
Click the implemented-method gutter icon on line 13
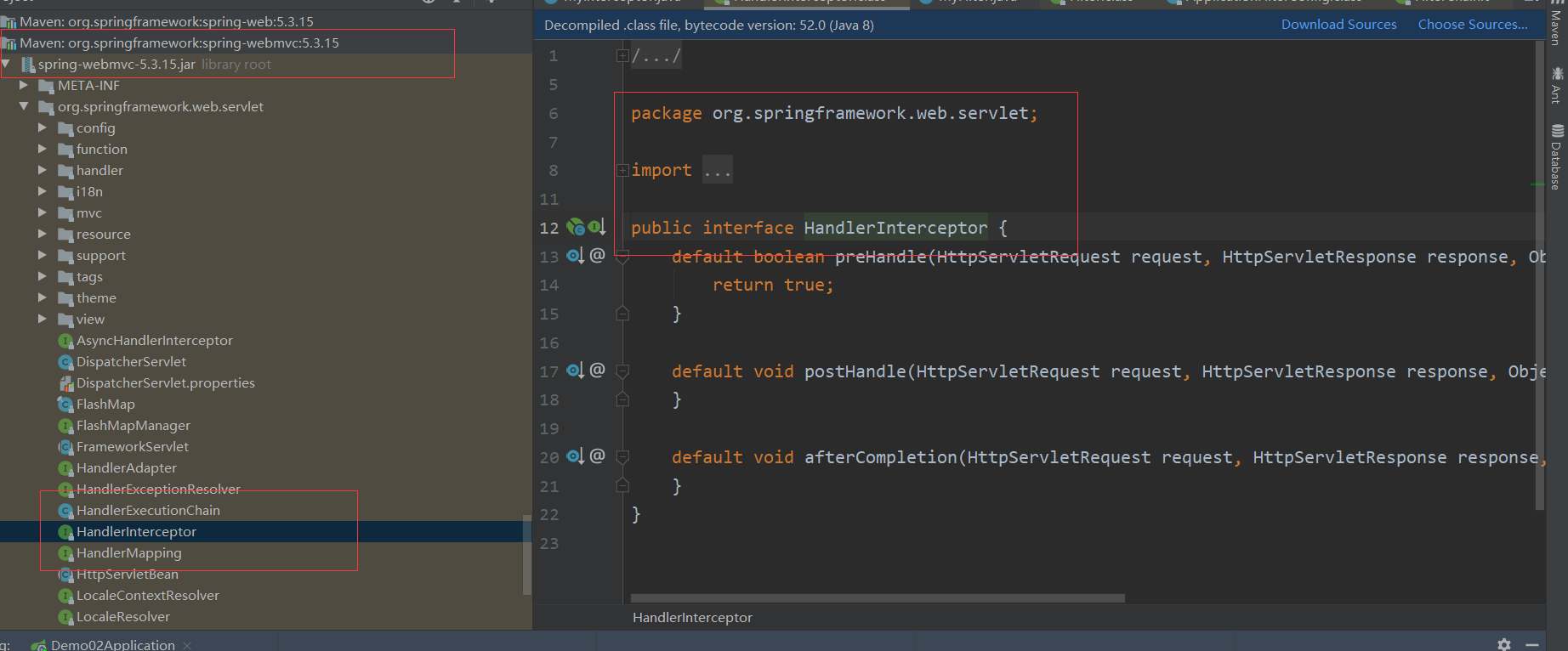click(x=576, y=255)
